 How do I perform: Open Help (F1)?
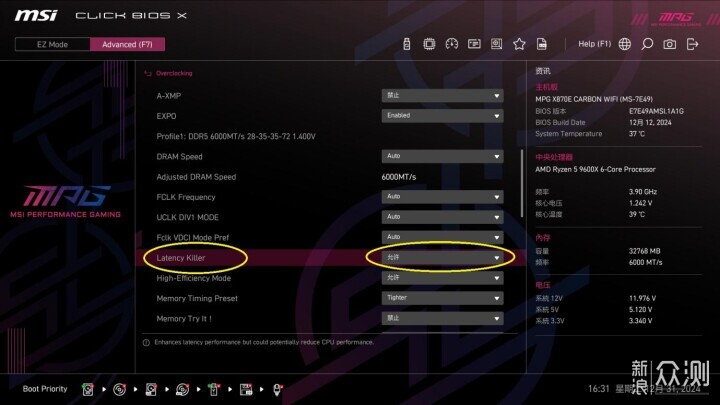[595, 44]
